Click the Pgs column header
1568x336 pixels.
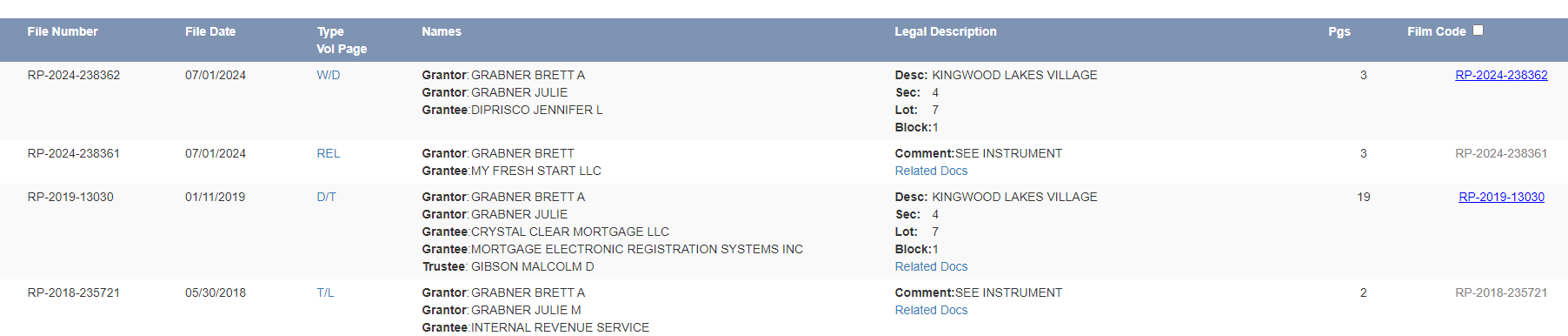coord(1339,31)
